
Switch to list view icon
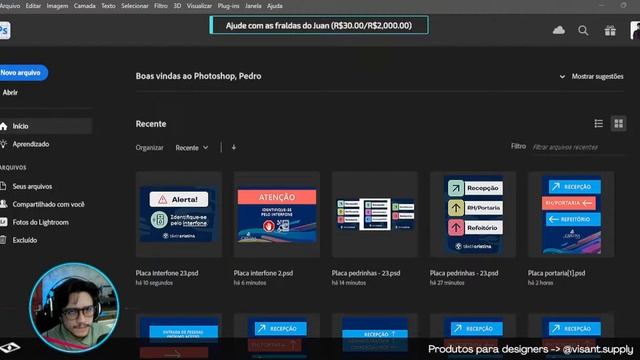coord(598,123)
